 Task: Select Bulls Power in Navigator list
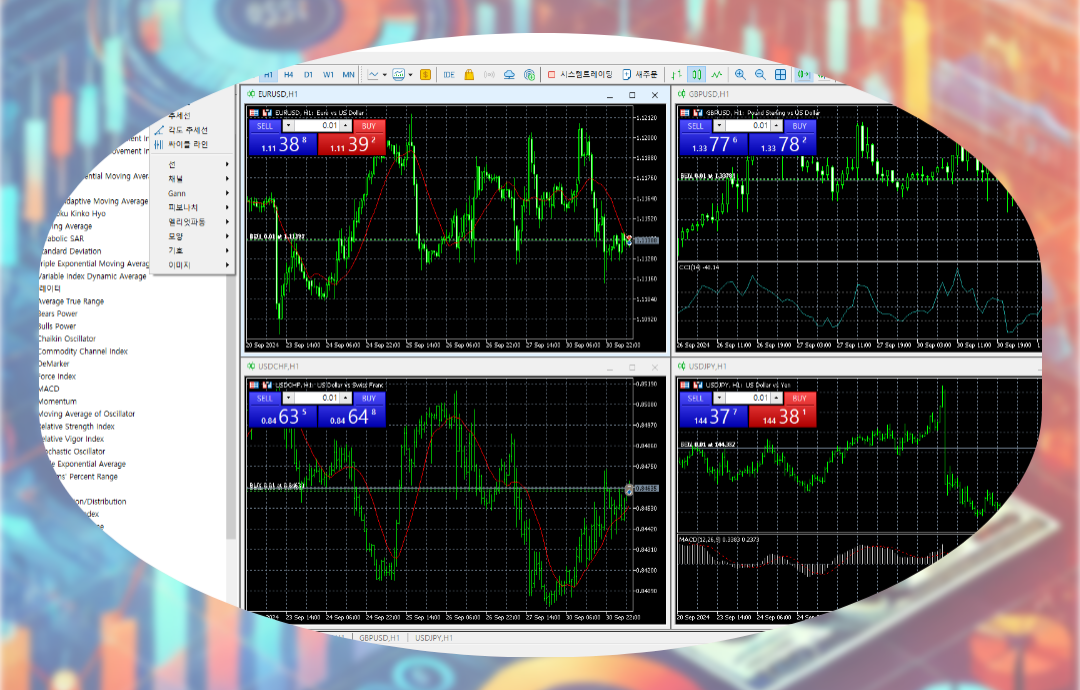tap(57, 326)
